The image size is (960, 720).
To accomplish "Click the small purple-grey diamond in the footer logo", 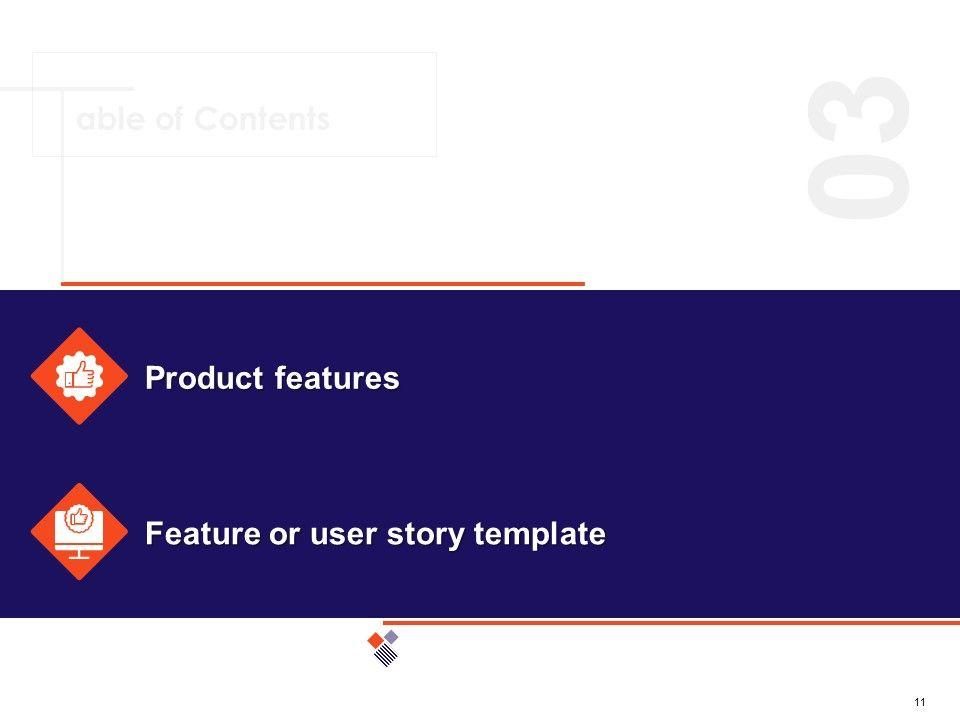I will 392,635.
